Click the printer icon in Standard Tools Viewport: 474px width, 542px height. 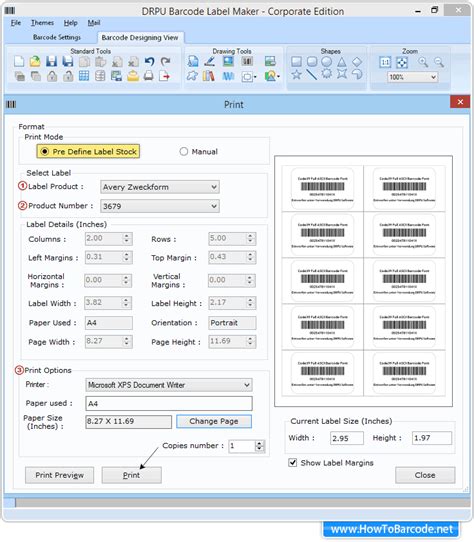click(149, 76)
